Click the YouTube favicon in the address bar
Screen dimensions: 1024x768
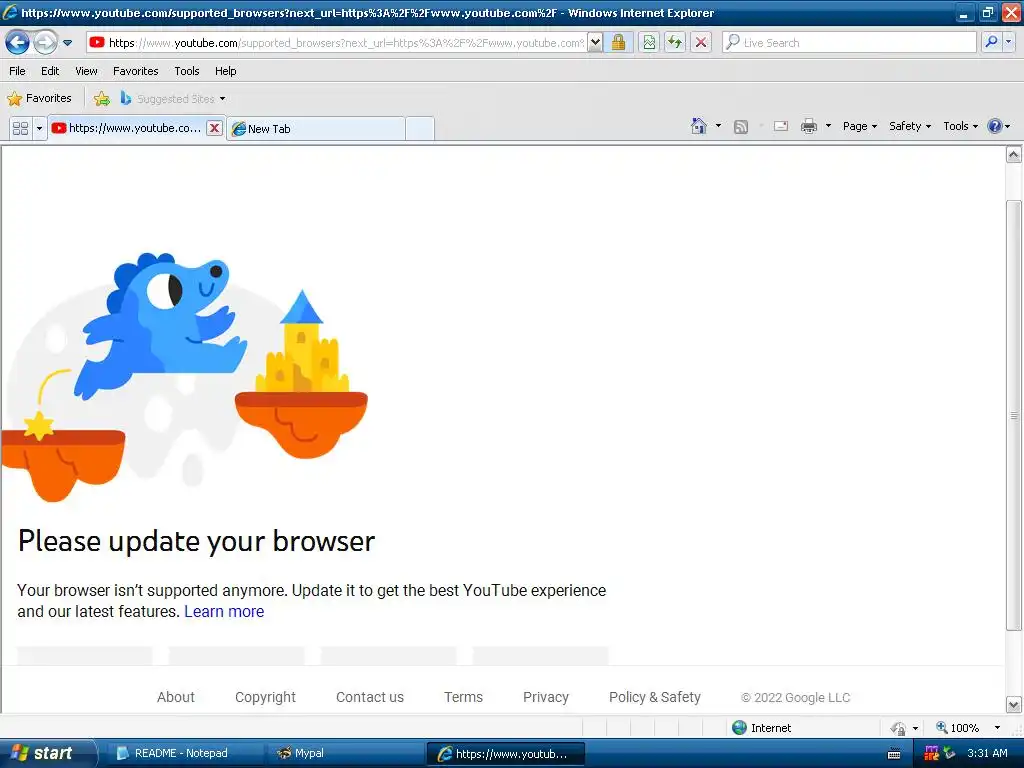click(97, 42)
